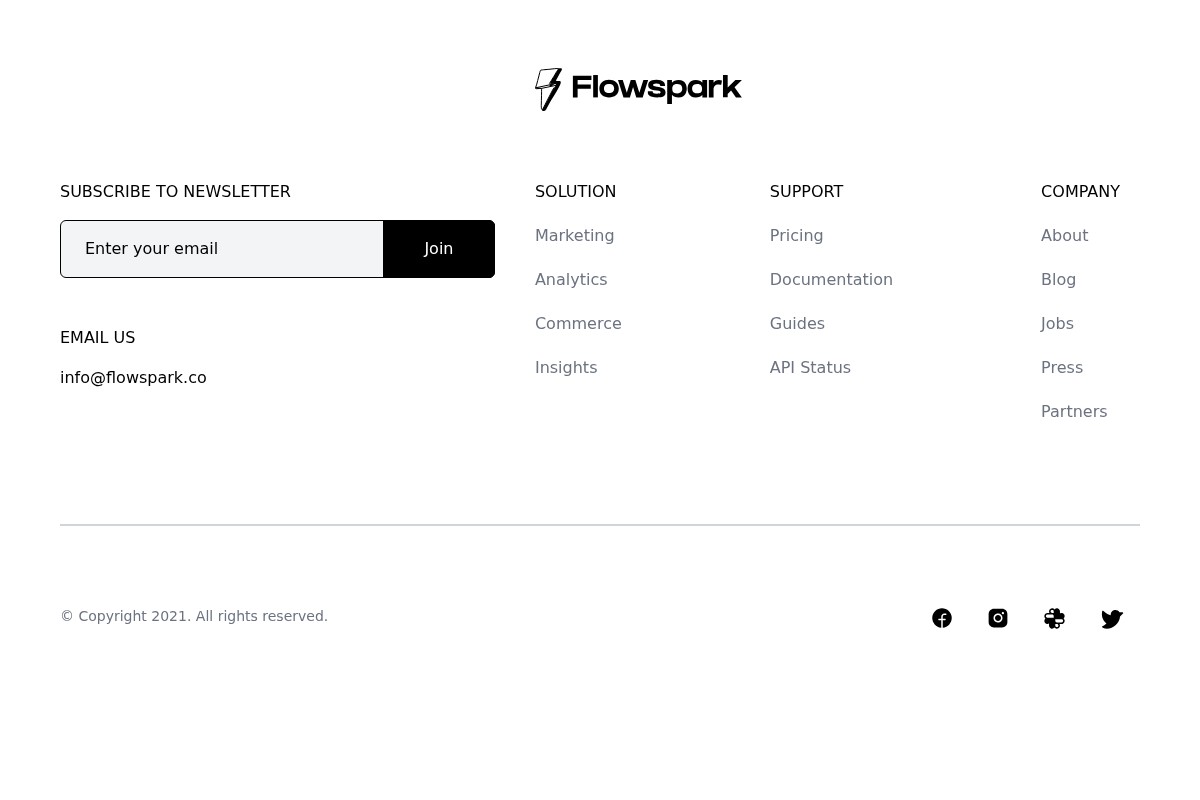Viewport: 1200px width, 800px height.
Task: Open the Commerce page link
Action: point(578,323)
